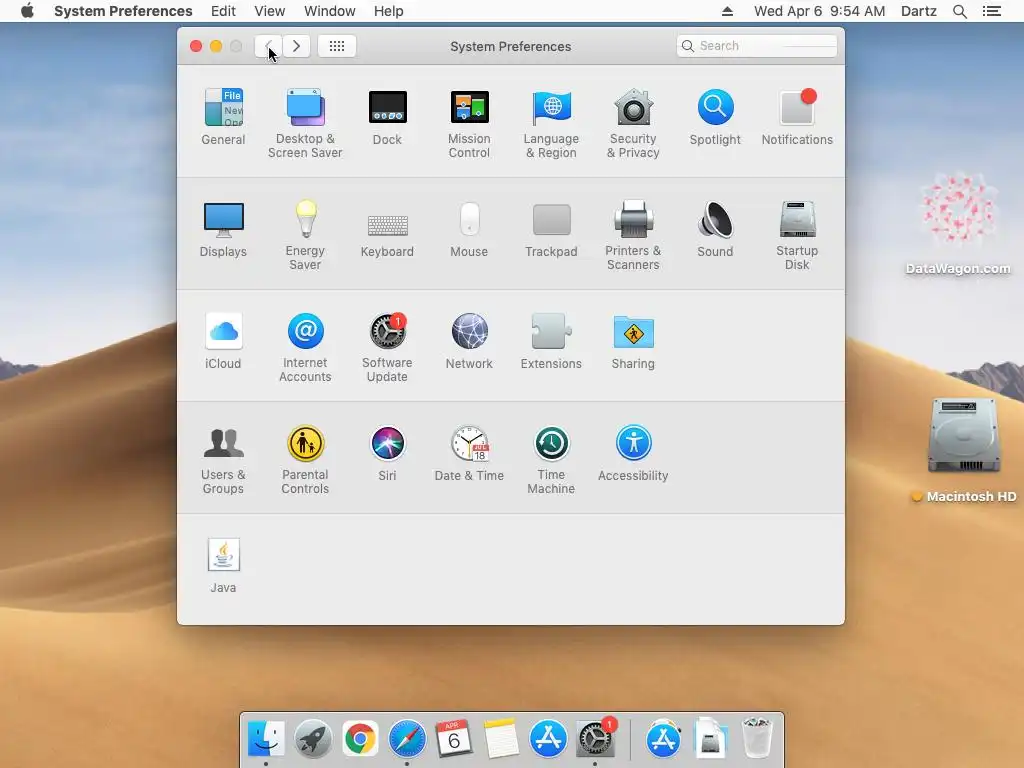
Task: Open Printers & Scanners preferences
Action: (633, 235)
